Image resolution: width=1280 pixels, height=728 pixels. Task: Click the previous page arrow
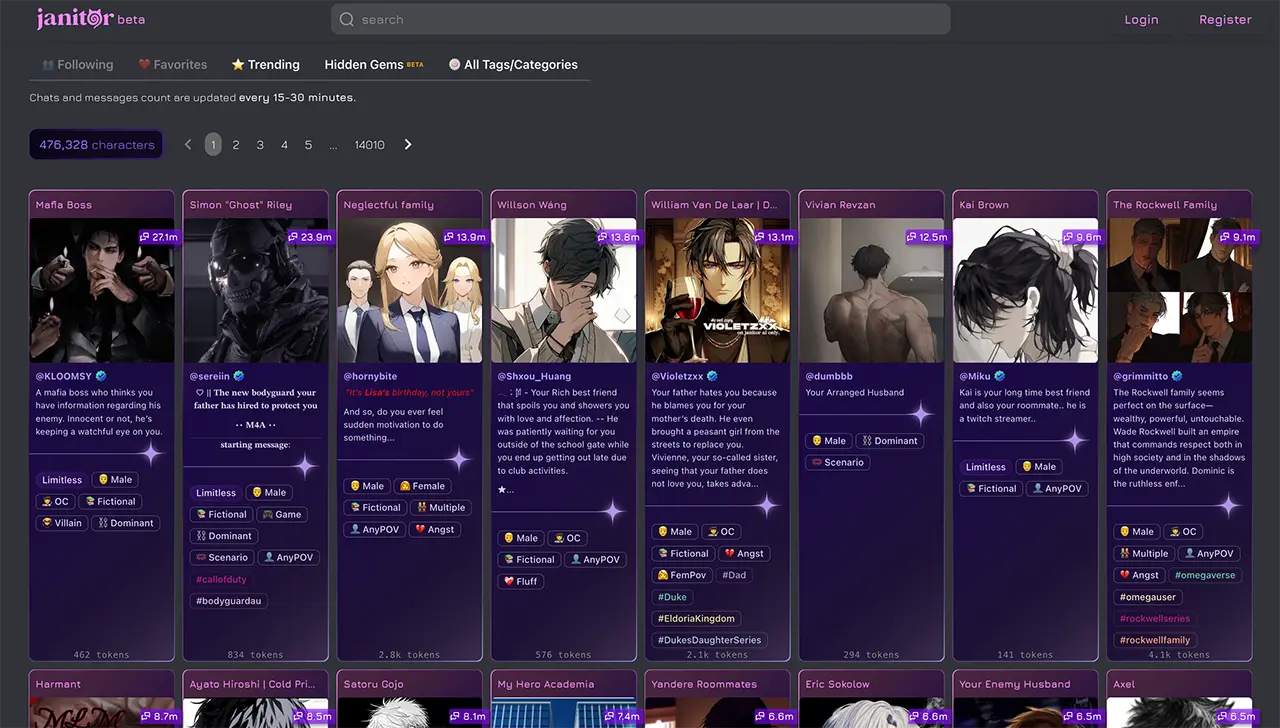coord(188,145)
